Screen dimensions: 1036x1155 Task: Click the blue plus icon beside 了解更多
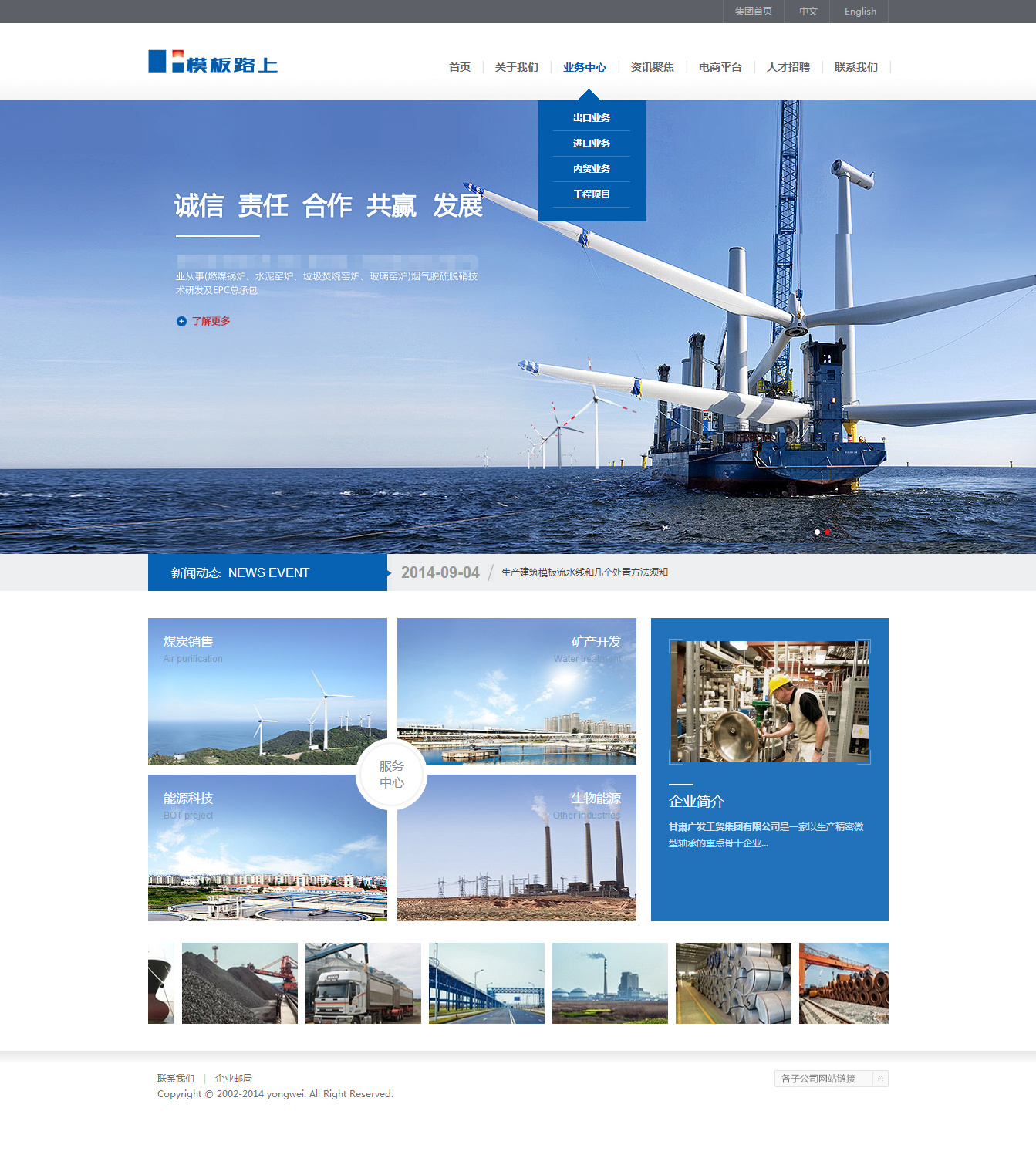pos(181,321)
